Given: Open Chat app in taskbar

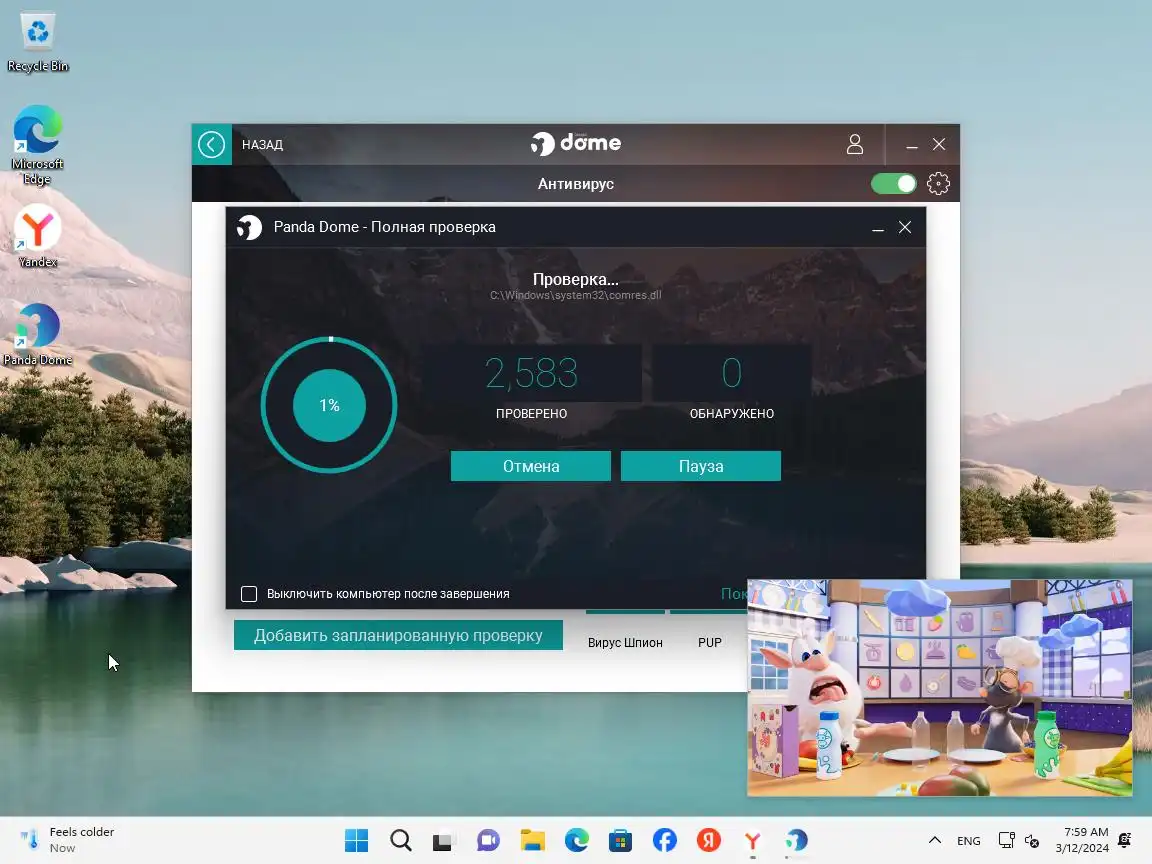Looking at the screenshot, I should coord(488,840).
